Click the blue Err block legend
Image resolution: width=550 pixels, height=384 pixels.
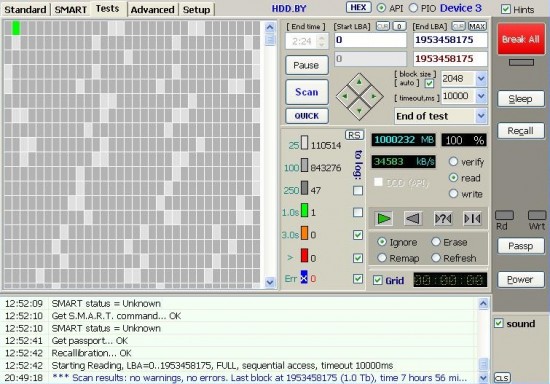pyautogui.click(x=304, y=277)
